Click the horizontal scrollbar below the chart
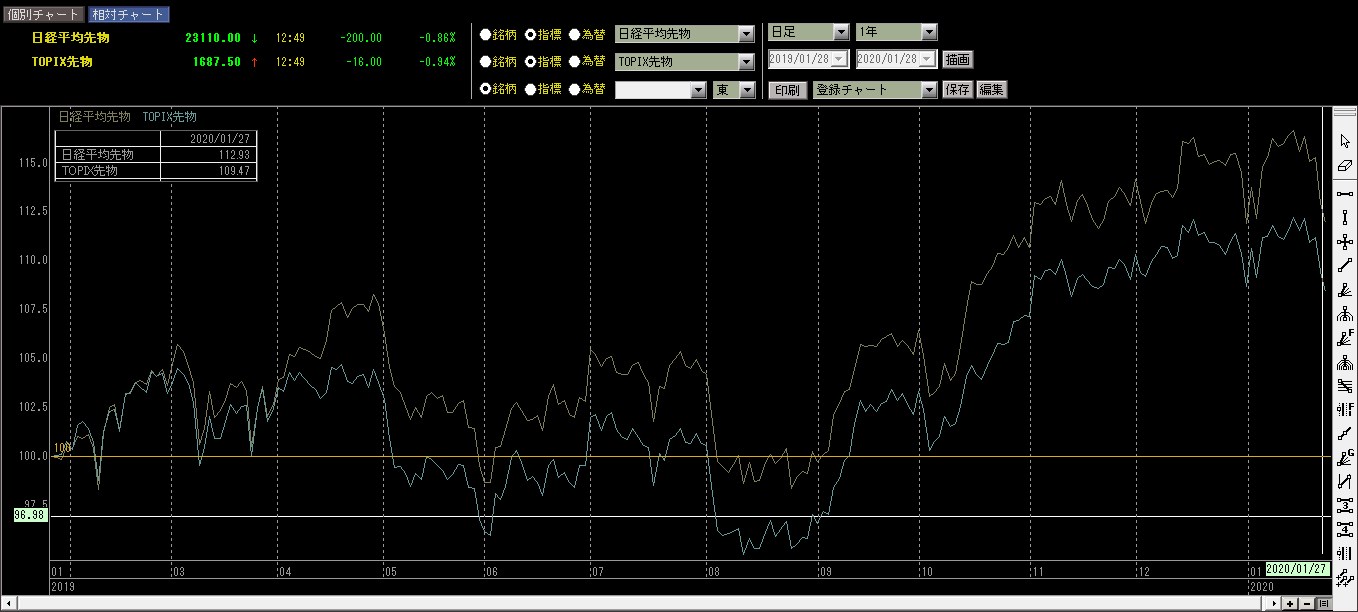Viewport: 1358px width, 612px height. click(640, 604)
